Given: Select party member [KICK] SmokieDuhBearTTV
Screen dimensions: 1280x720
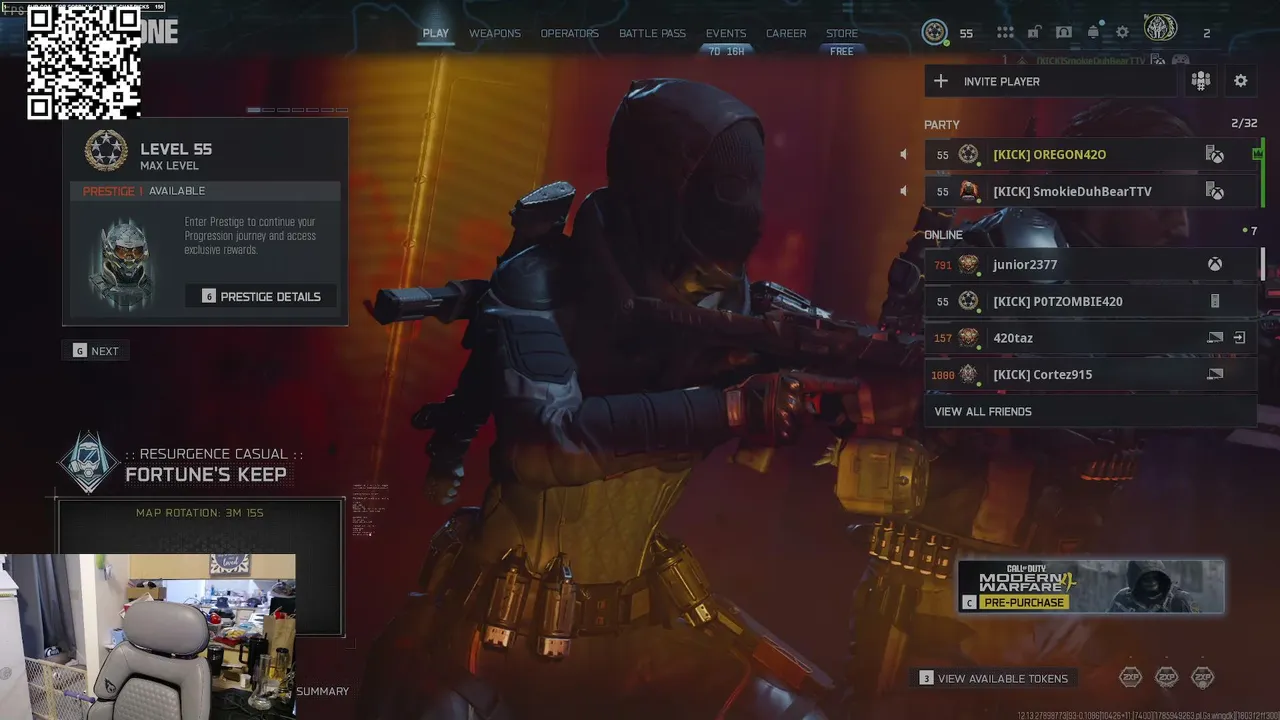Looking at the screenshot, I should click(x=1090, y=191).
